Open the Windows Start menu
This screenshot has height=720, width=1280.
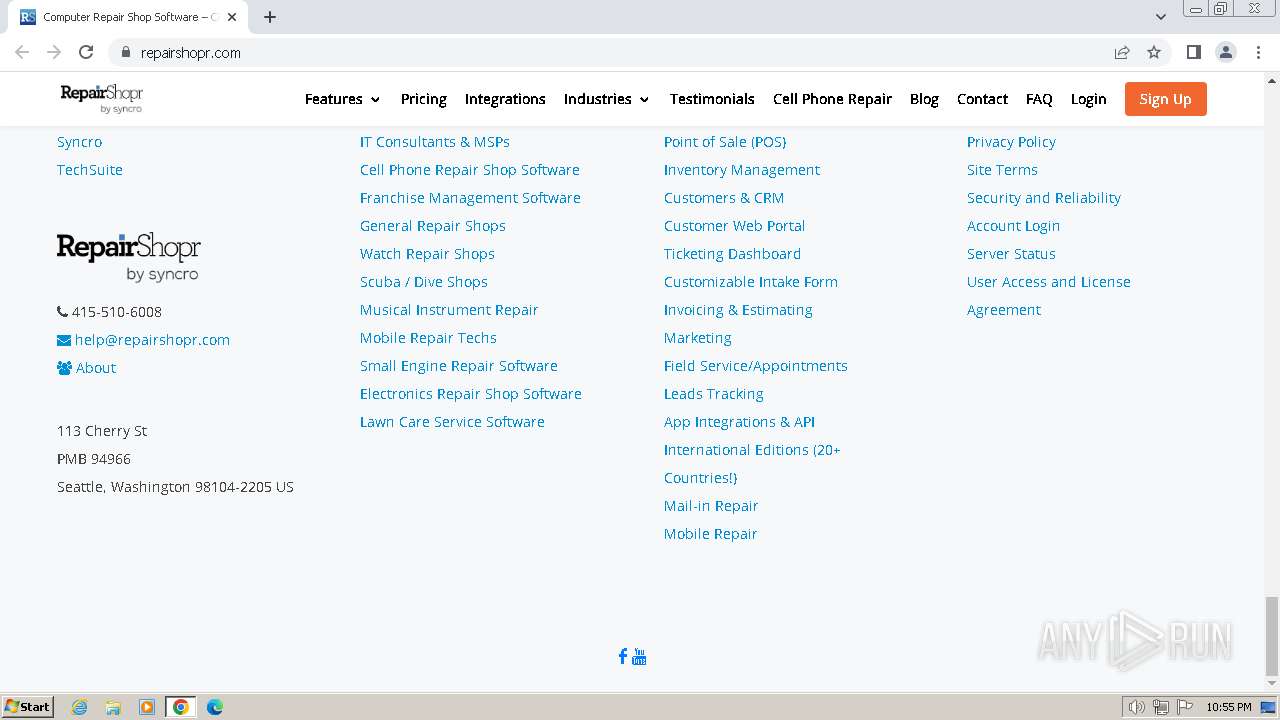[28, 707]
